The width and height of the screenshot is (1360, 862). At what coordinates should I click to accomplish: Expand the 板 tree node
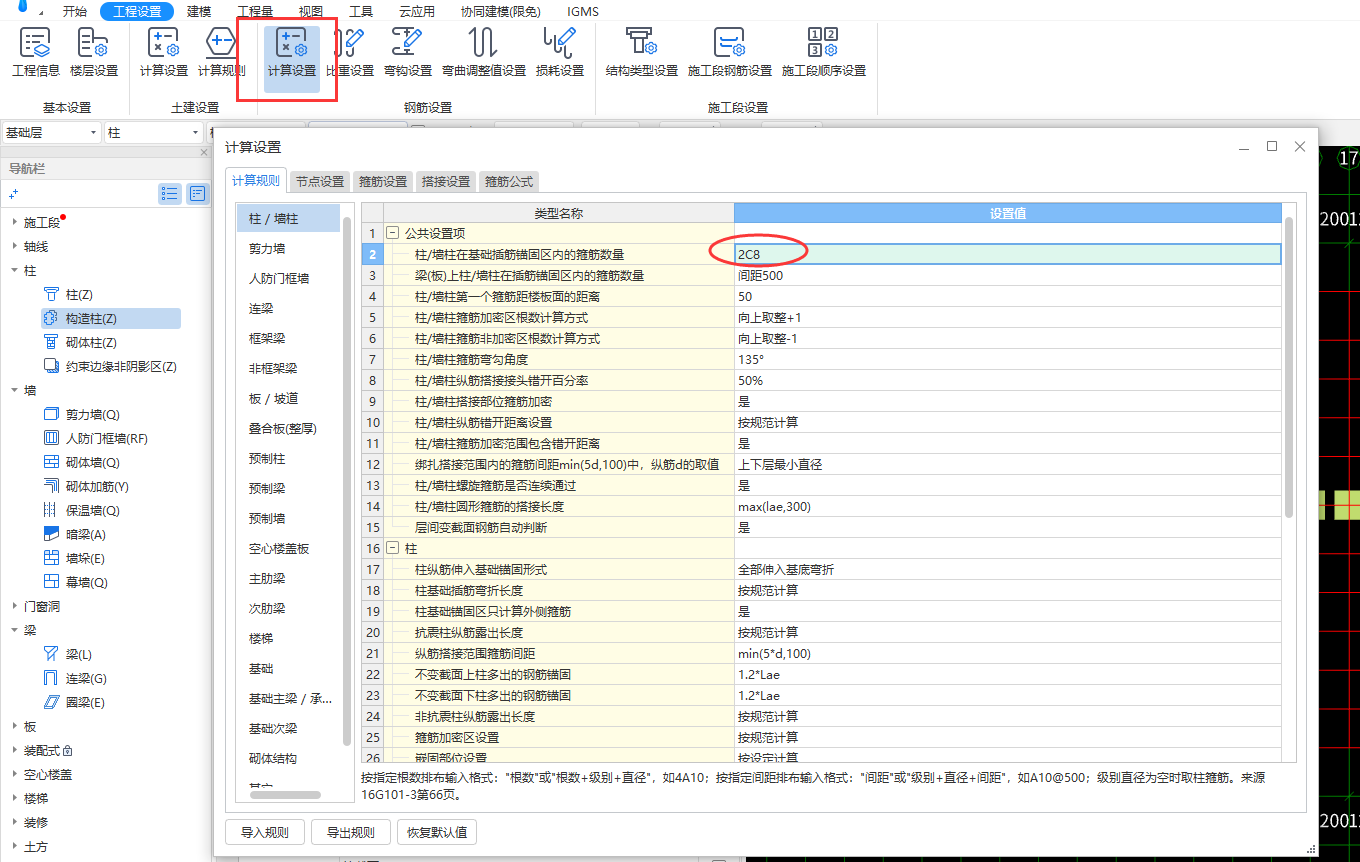coord(14,727)
